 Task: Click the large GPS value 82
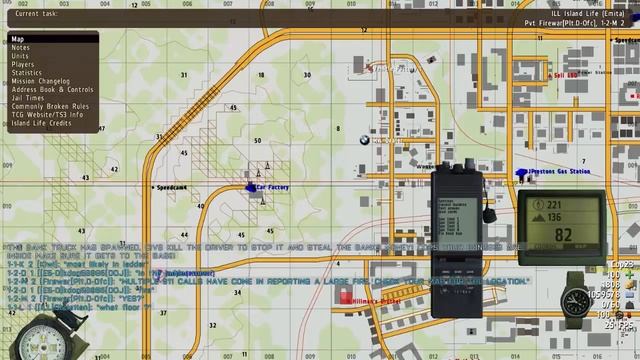(x=563, y=235)
